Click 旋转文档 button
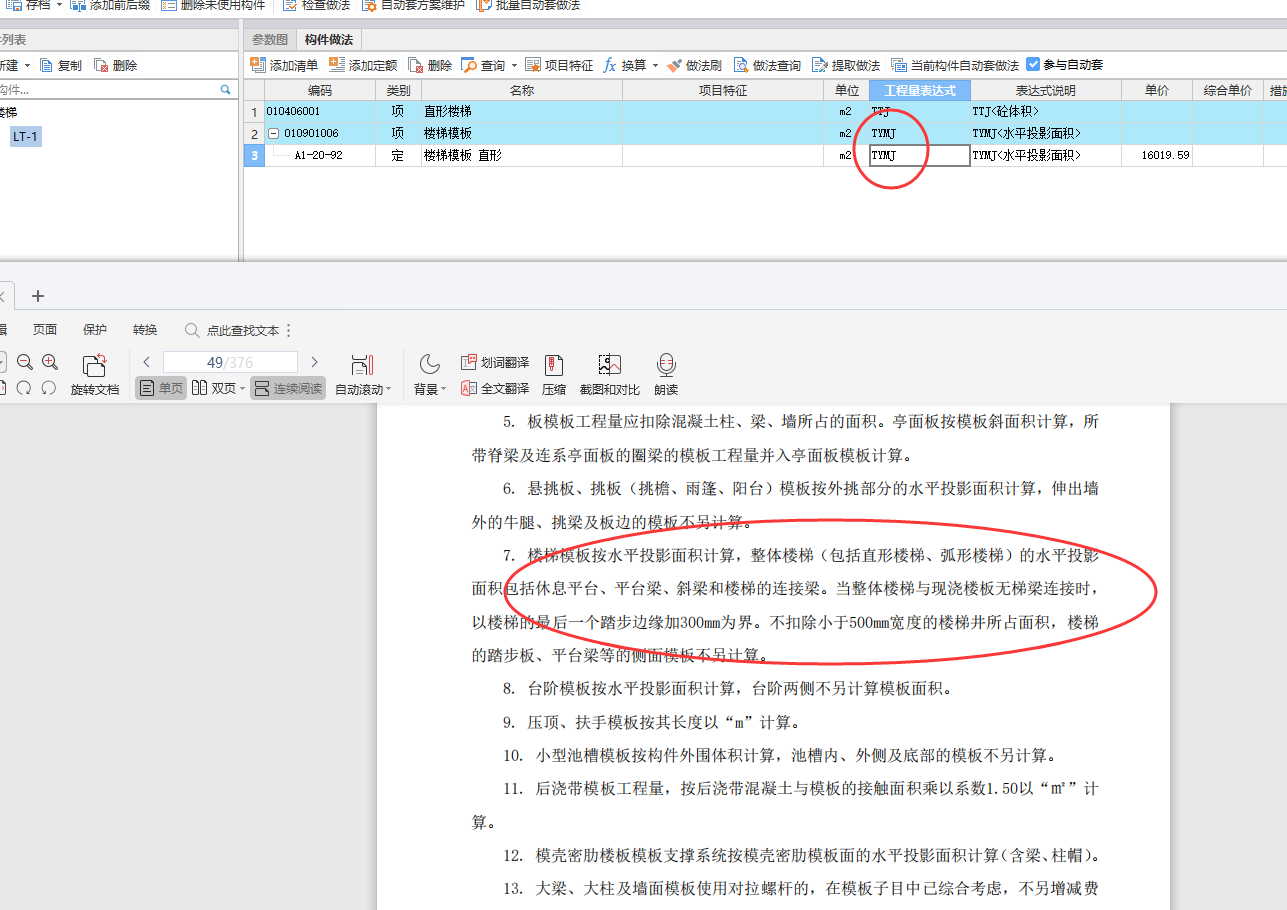The image size is (1287, 910). click(95, 375)
